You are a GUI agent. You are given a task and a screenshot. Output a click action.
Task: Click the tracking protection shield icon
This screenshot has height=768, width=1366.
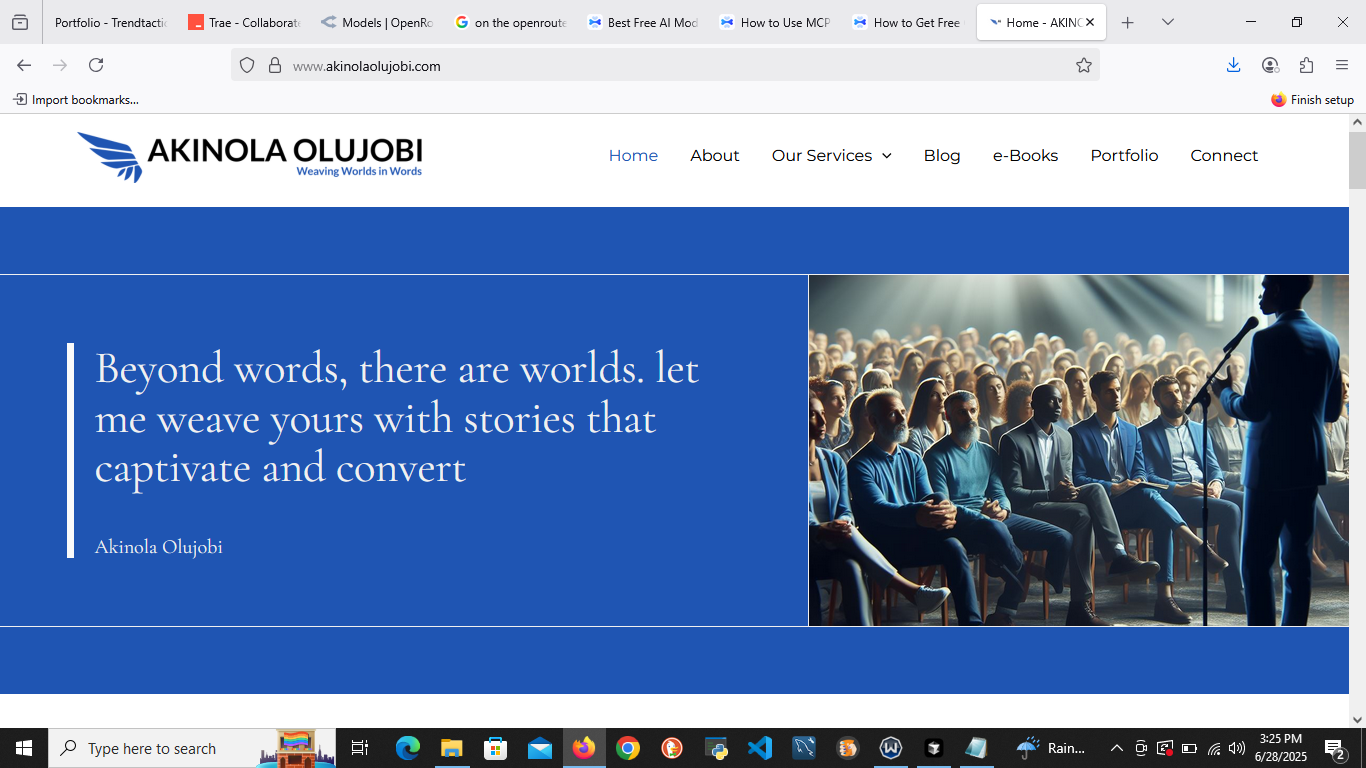pyautogui.click(x=247, y=65)
